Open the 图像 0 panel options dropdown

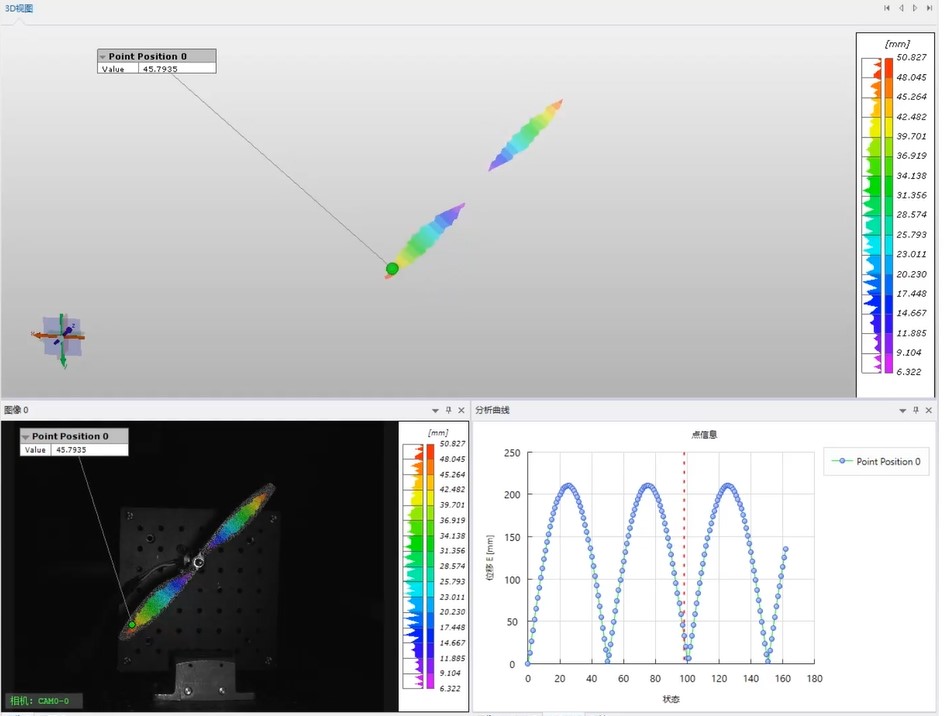(x=435, y=410)
